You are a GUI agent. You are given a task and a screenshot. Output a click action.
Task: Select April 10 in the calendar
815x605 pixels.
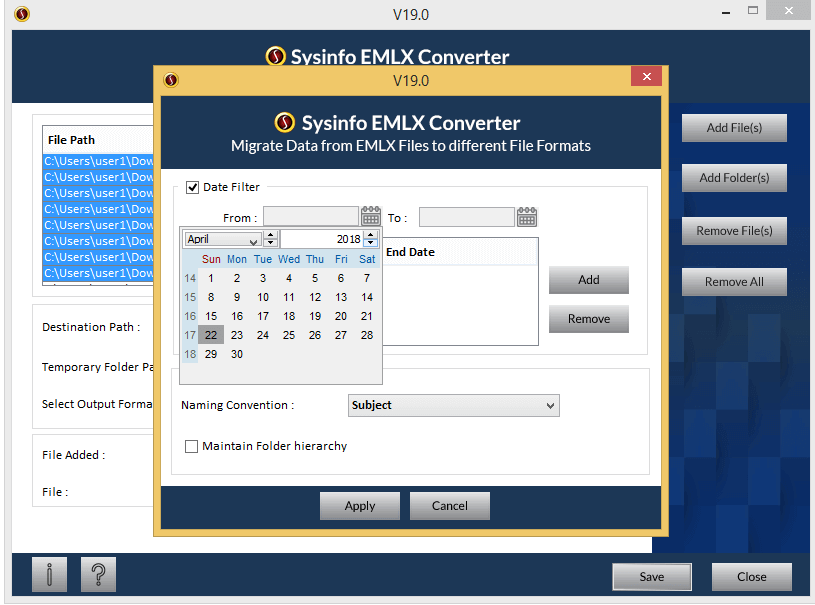263,297
